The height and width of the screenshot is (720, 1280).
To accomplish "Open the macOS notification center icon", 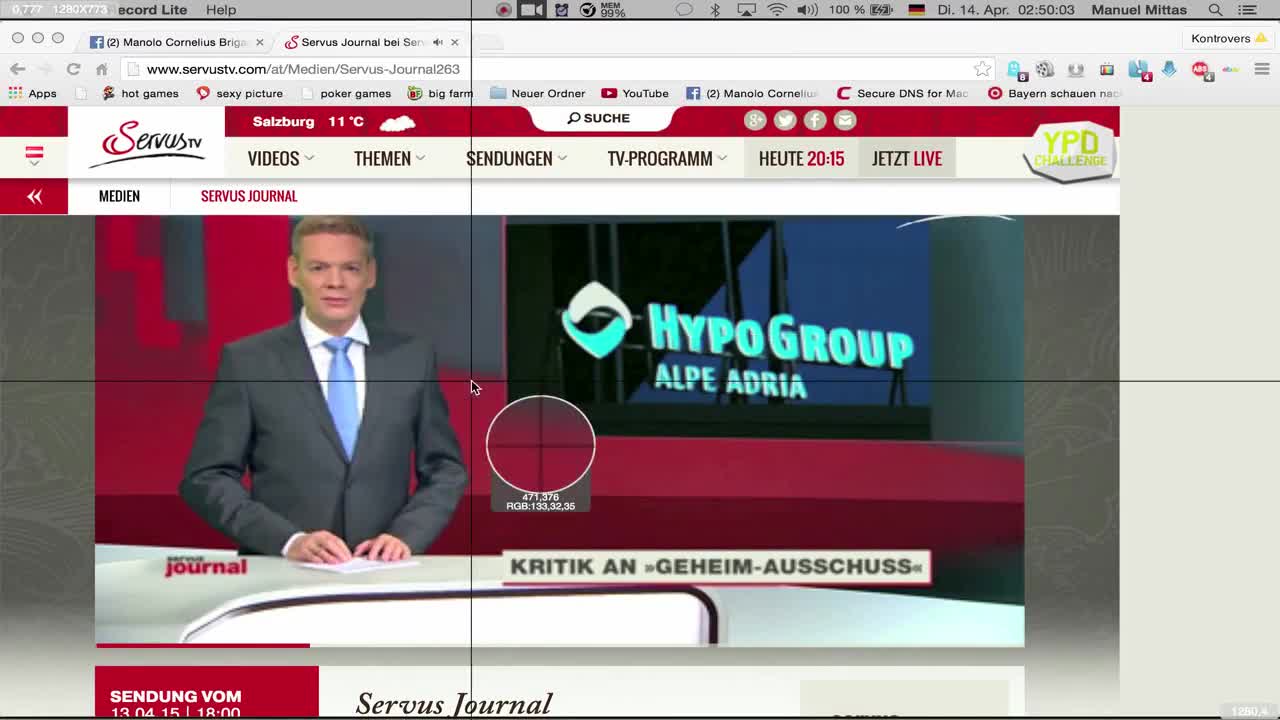I will (1247, 10).
